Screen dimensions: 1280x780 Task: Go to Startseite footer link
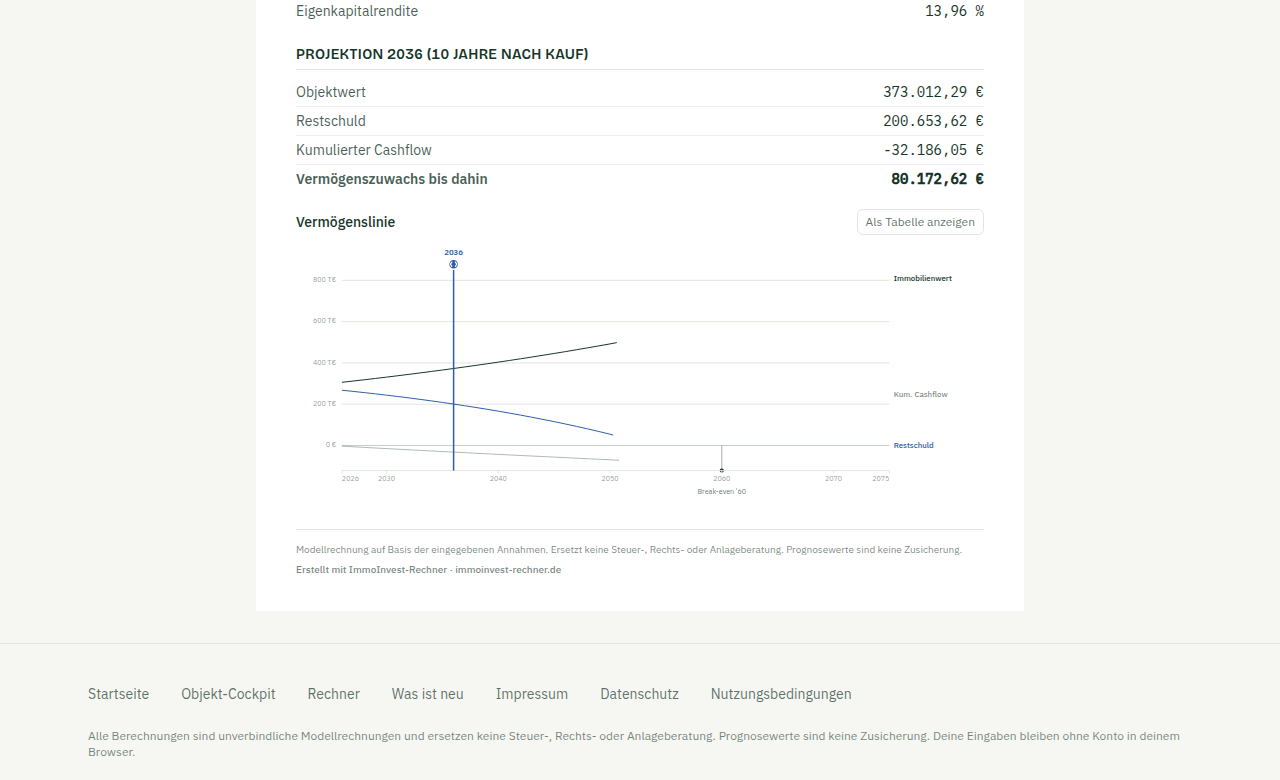click(118, 694)
